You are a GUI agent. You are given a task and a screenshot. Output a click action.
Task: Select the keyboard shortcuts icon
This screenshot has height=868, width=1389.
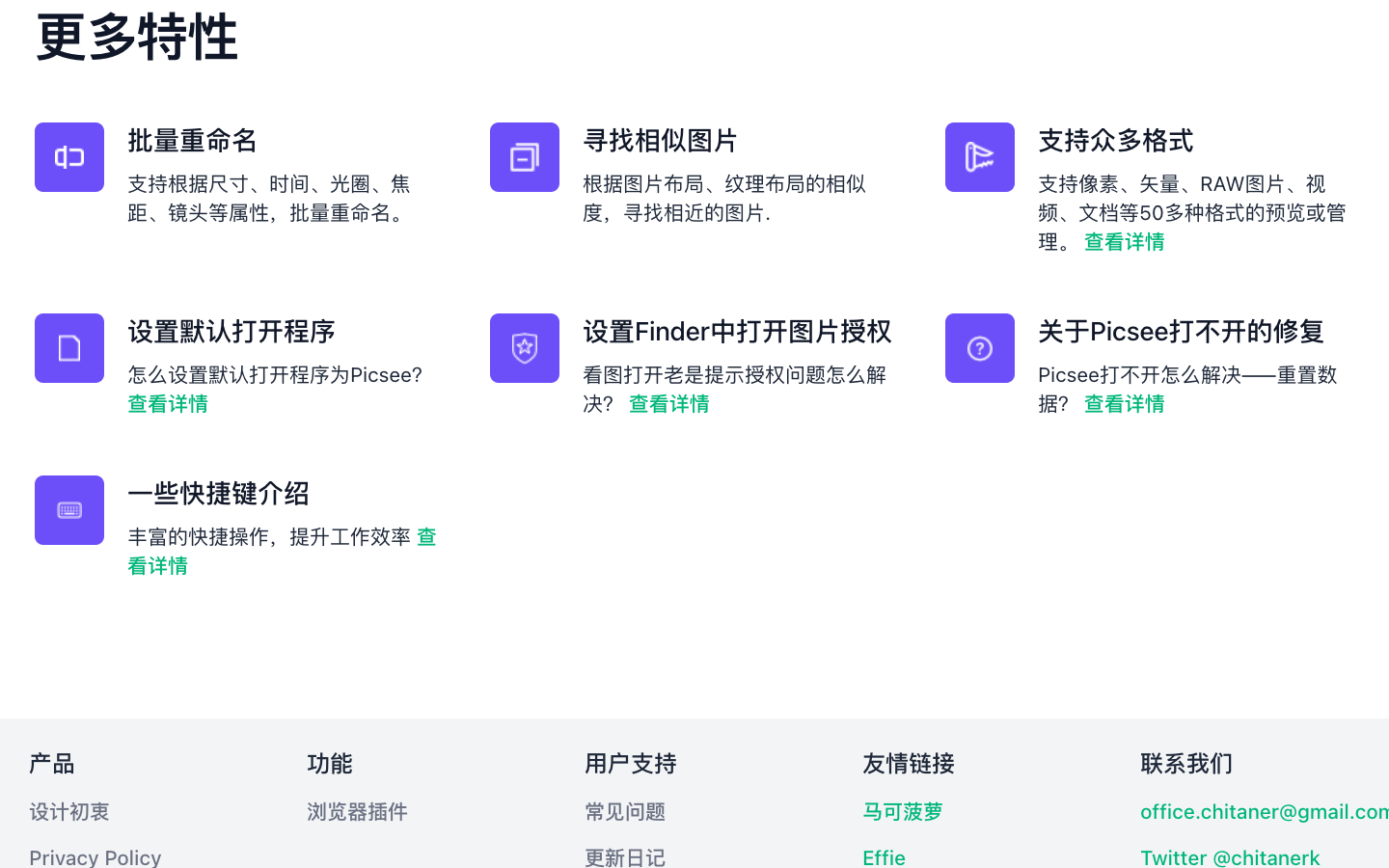(x=68, y=510)
